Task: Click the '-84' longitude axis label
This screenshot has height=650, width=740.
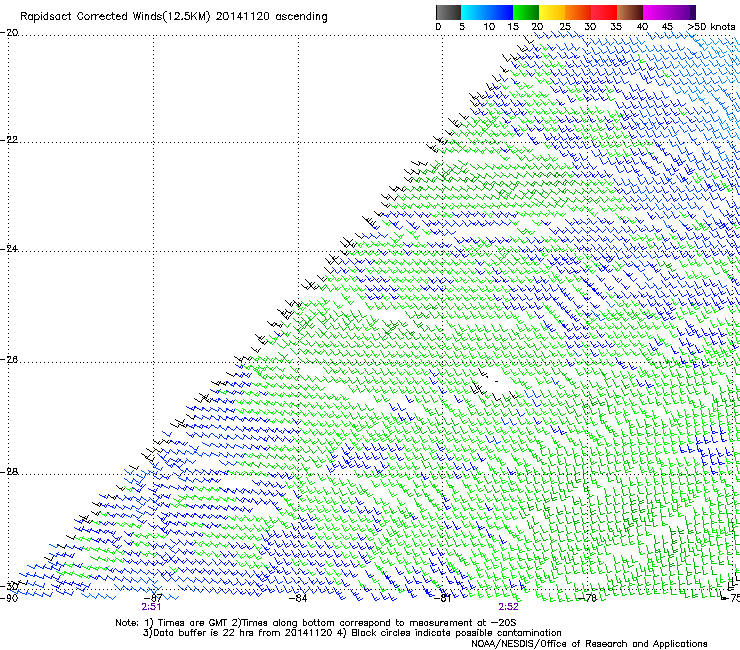Action: pos(297,598)
